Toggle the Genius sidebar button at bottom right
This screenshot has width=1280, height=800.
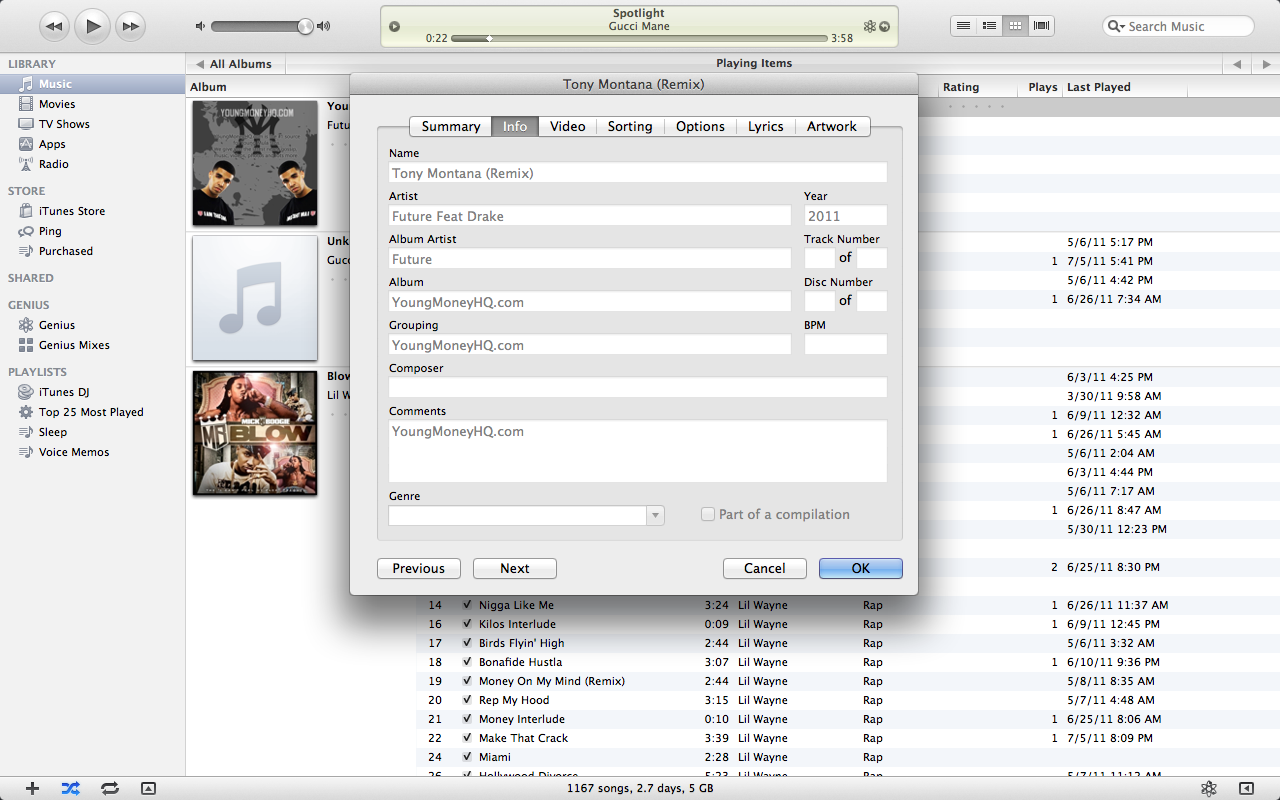click(1246, 788)
